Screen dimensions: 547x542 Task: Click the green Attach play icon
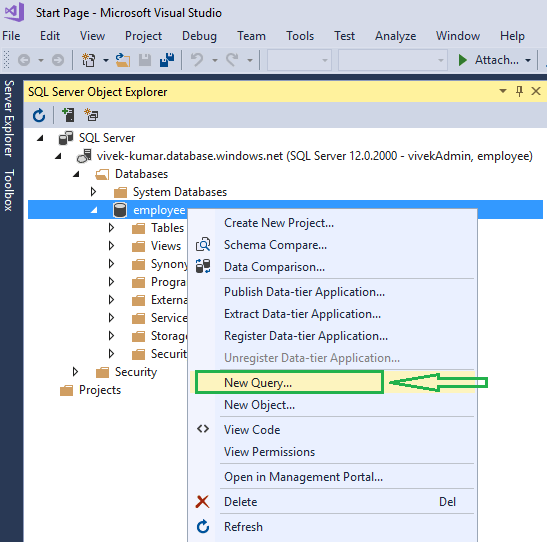[x=463, y=60]
